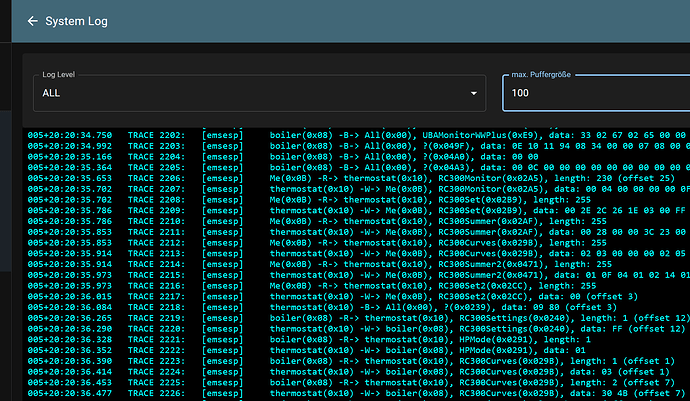Select log line TRACE 2216 RC300Set2 length
Screen dimensions: 690x401
point(312,286)
